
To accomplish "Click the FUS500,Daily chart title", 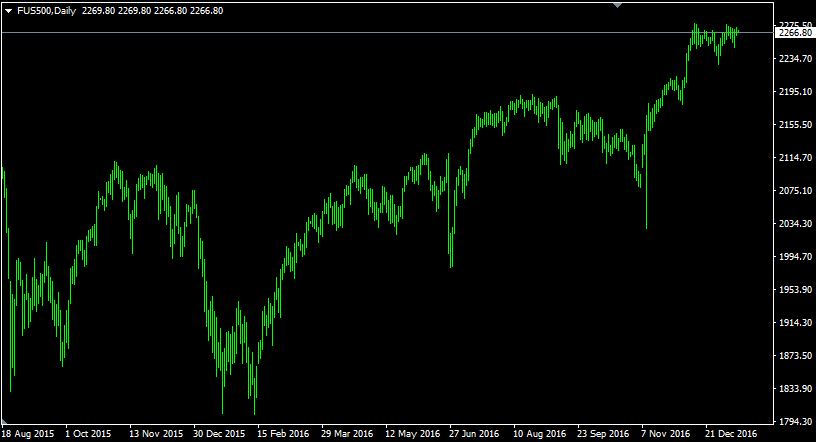I will pyautogui.click(x=46, y=11).
